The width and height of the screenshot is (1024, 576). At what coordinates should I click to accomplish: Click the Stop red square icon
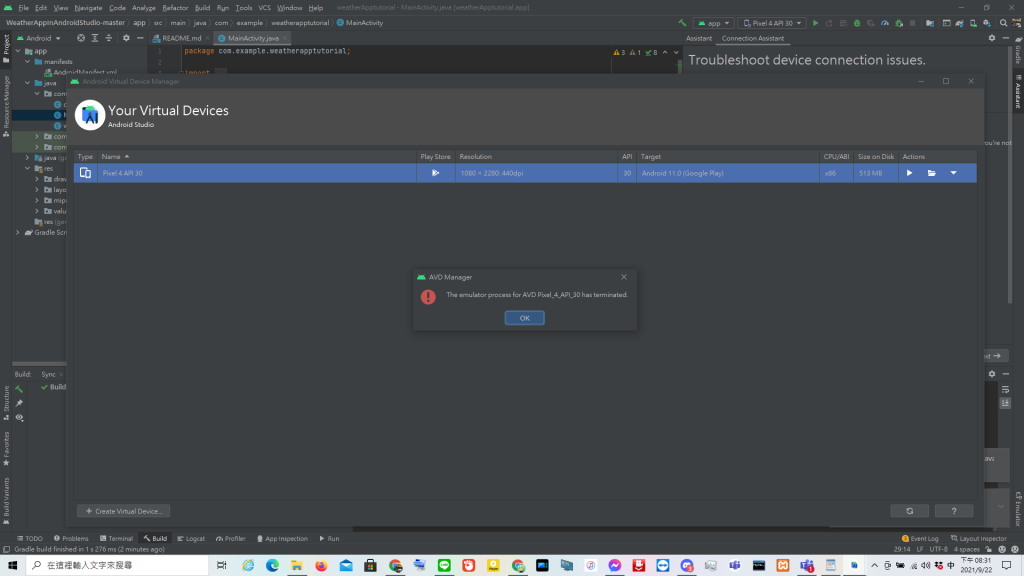pos(912,23)
